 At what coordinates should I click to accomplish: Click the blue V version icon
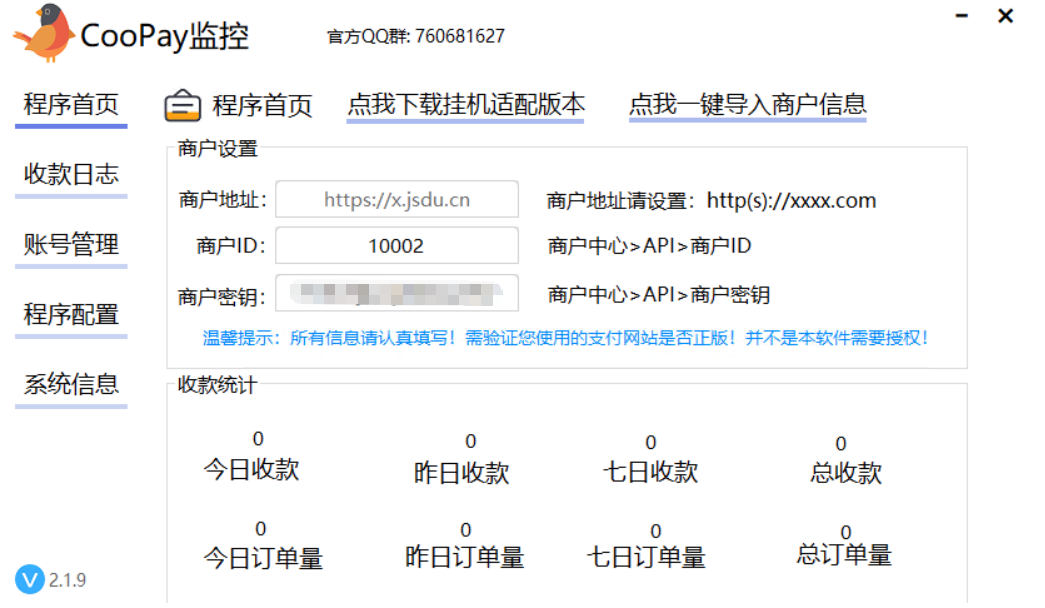[x=29, y=579]
